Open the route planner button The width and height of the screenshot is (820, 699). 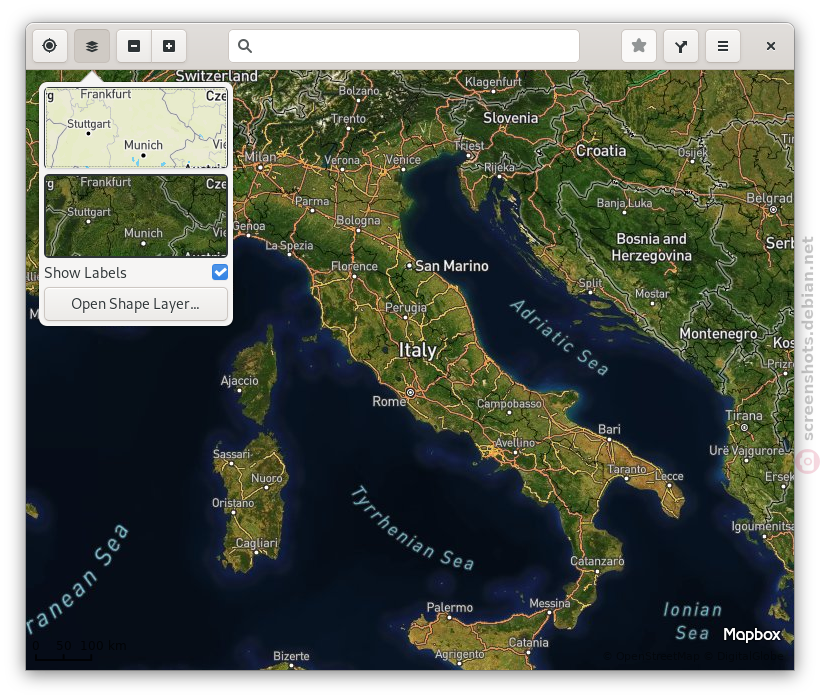(x=680, y=46)
